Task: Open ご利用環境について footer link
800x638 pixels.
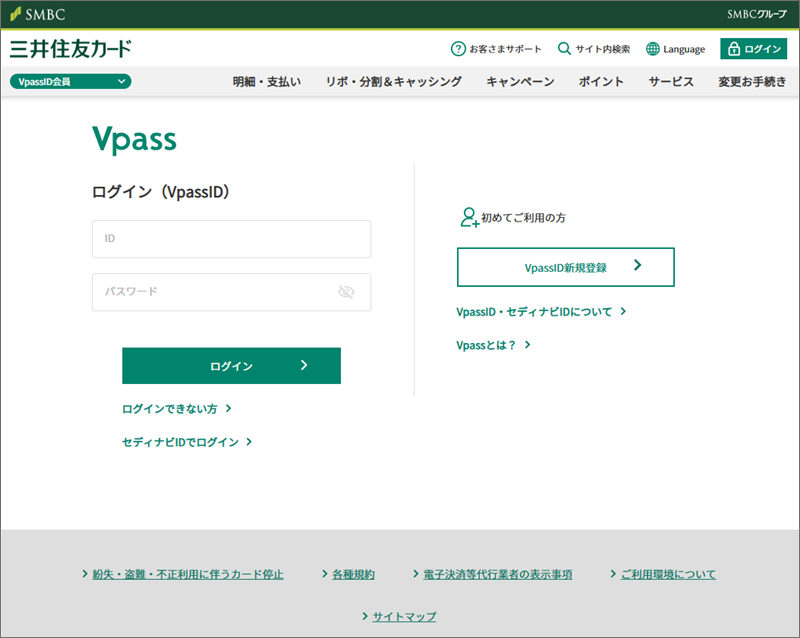Action: pos(668,574)
